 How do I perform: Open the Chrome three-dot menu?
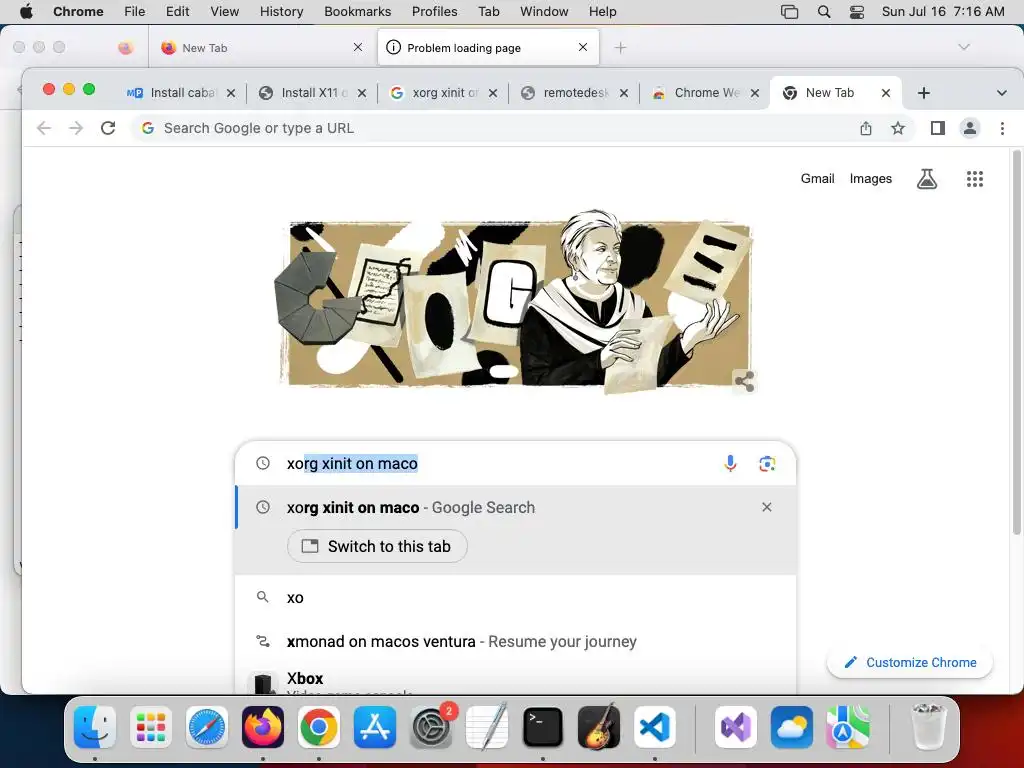click(x=1002, y=128)
